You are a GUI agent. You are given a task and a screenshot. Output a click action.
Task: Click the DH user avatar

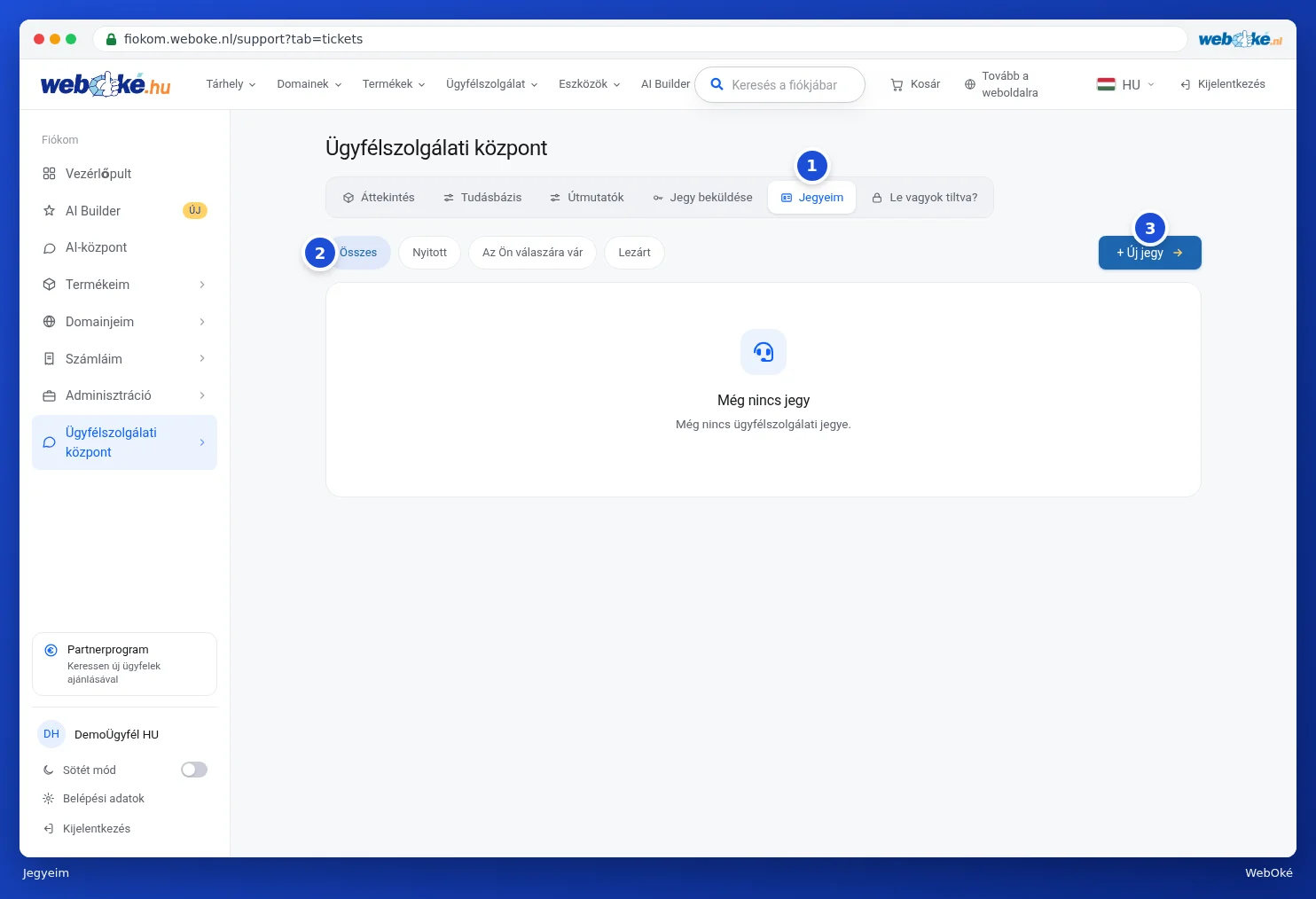(51, 734)
